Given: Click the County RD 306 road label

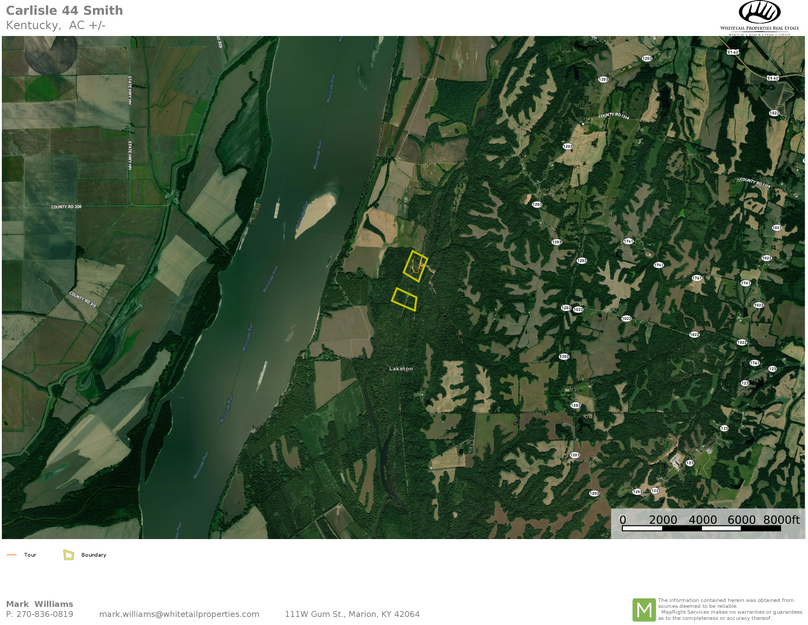Looking at the screenshot, I should (65, 207).
